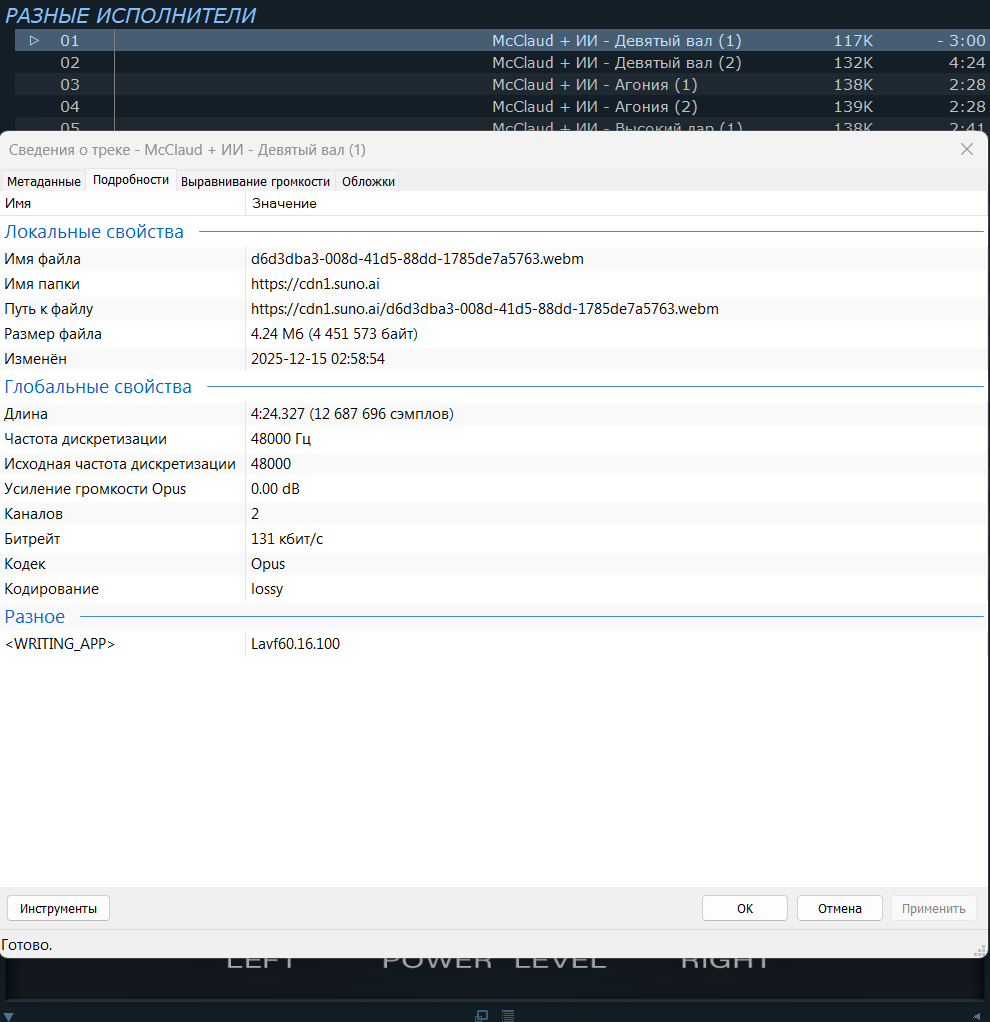Collapse the Глобальные свойства section
990x1022 pixels.
coord(98,387)
